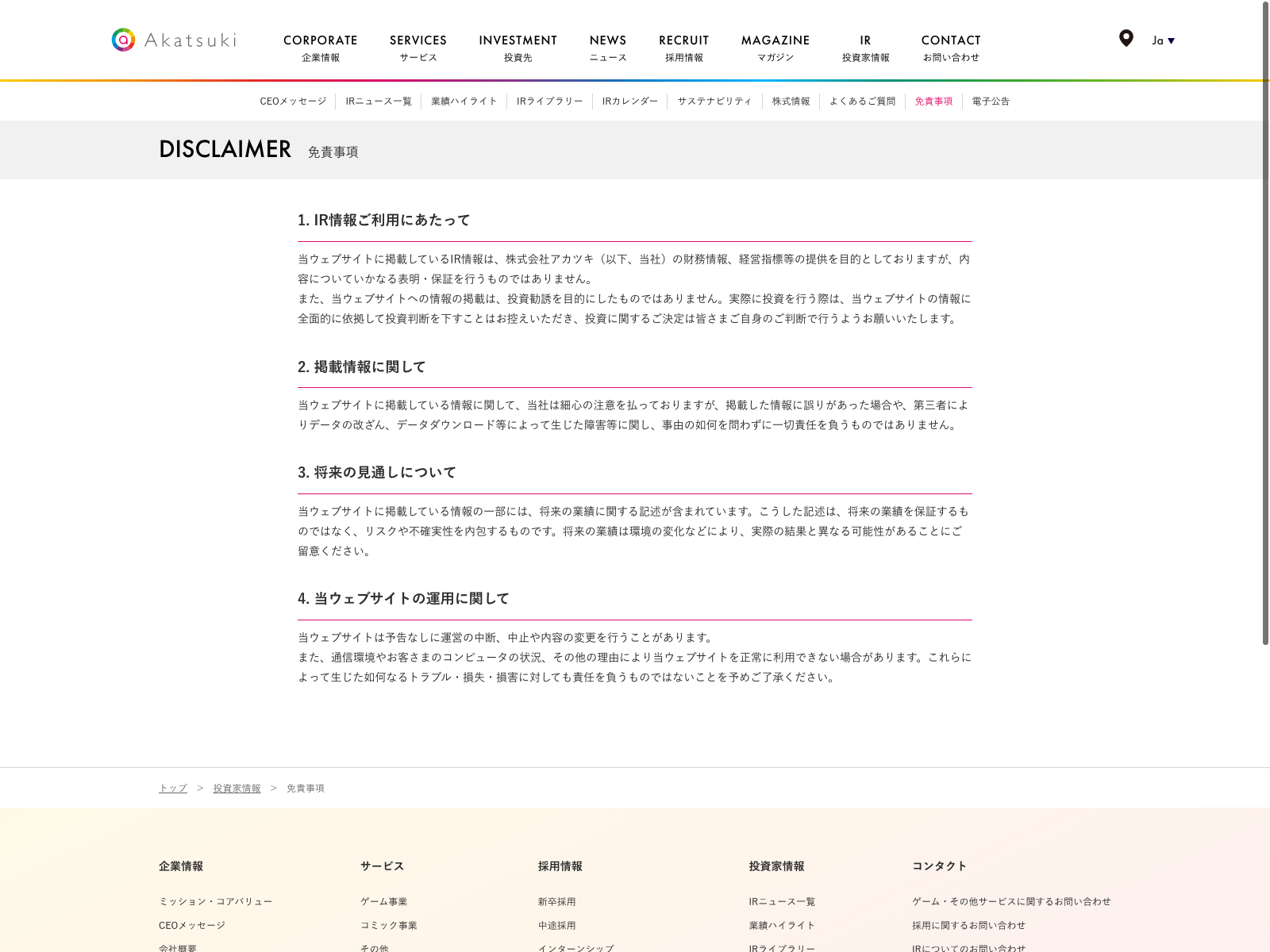Open the 電子公告 sub-navigation link
Viewport: 1270px width, 952px height.
(x=991, y=102)
